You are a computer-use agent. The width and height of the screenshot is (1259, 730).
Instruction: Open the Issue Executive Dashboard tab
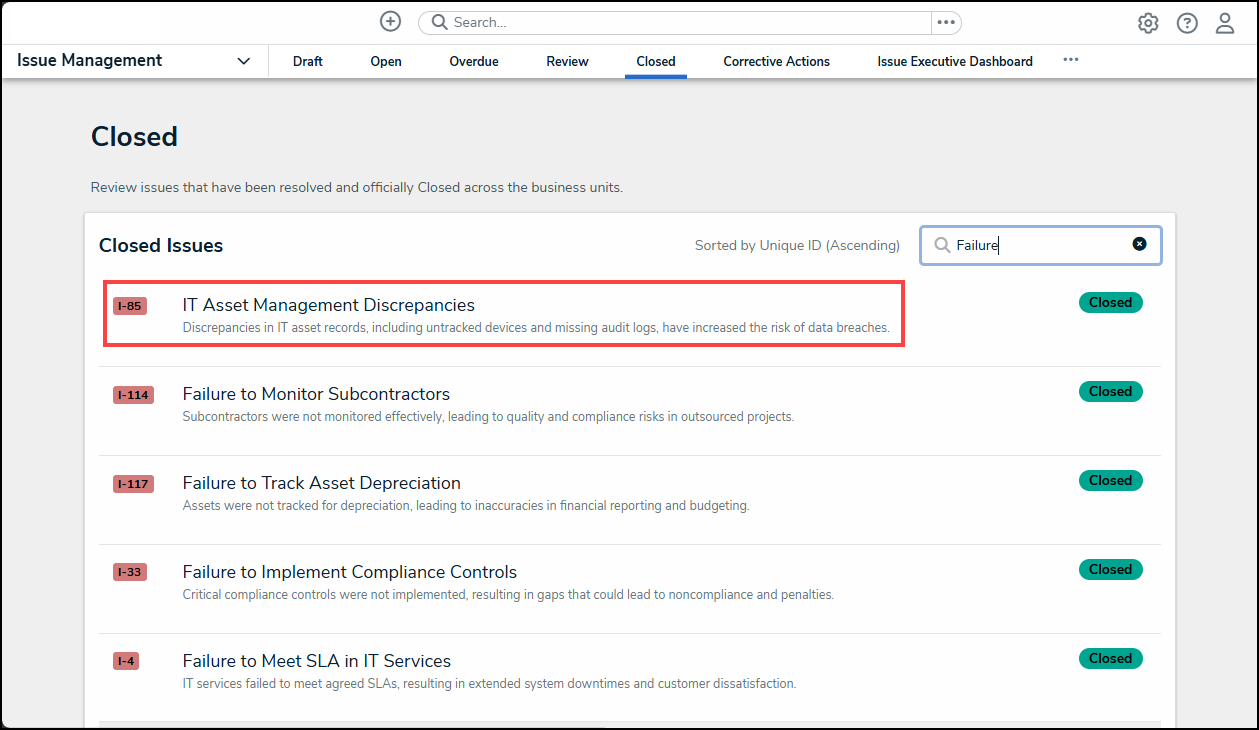(x=954, y=61)
